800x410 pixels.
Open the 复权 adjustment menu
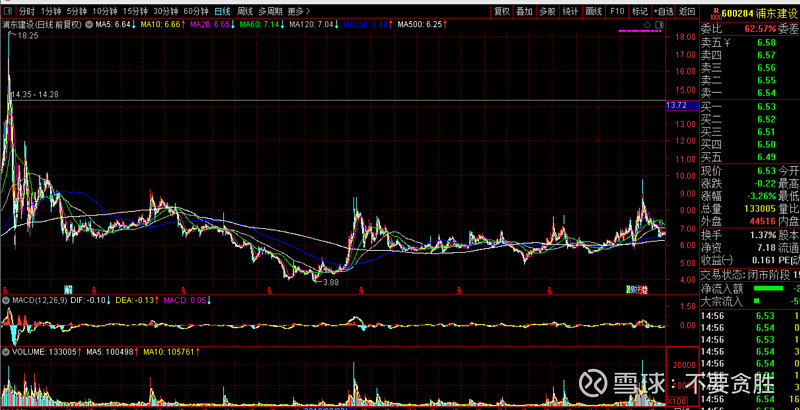502,10
